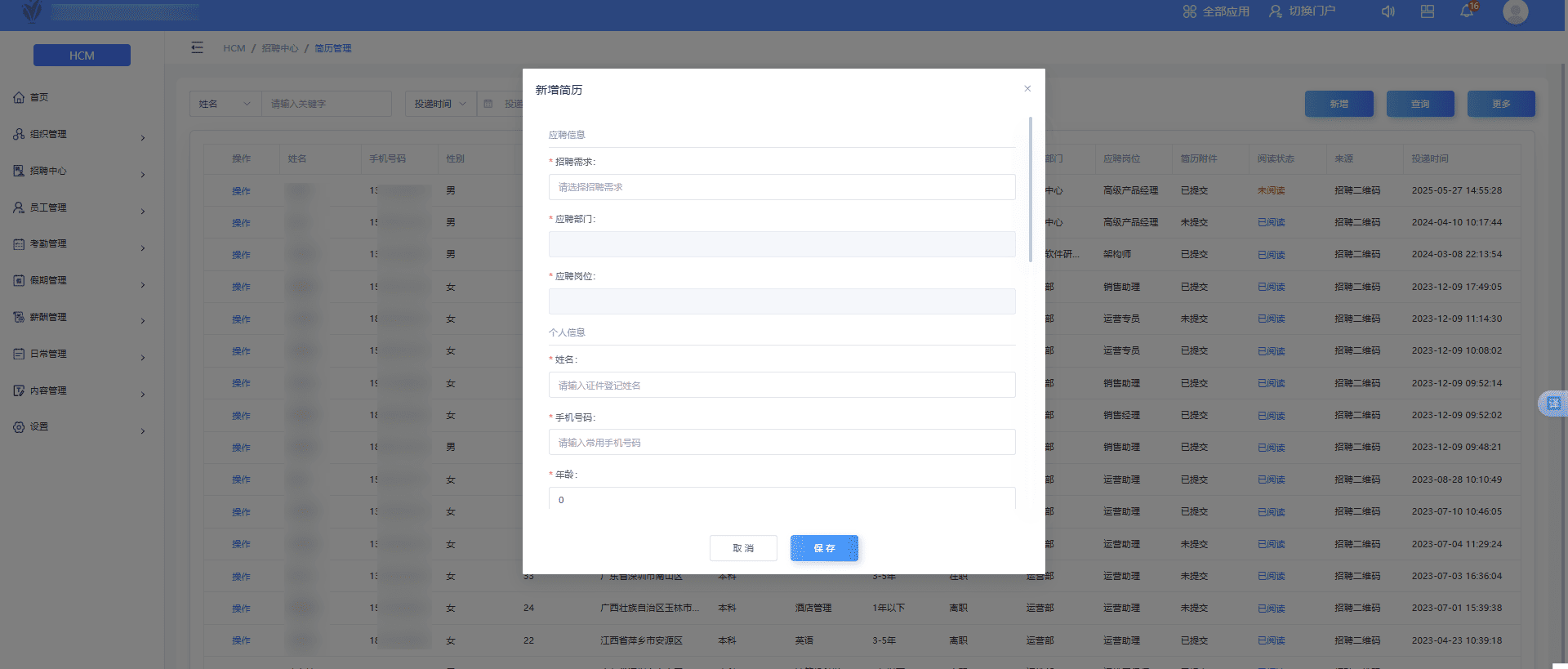Close the 新增简历 dialog
This screenshot has height=669, width=1568.
(1027, 89)
